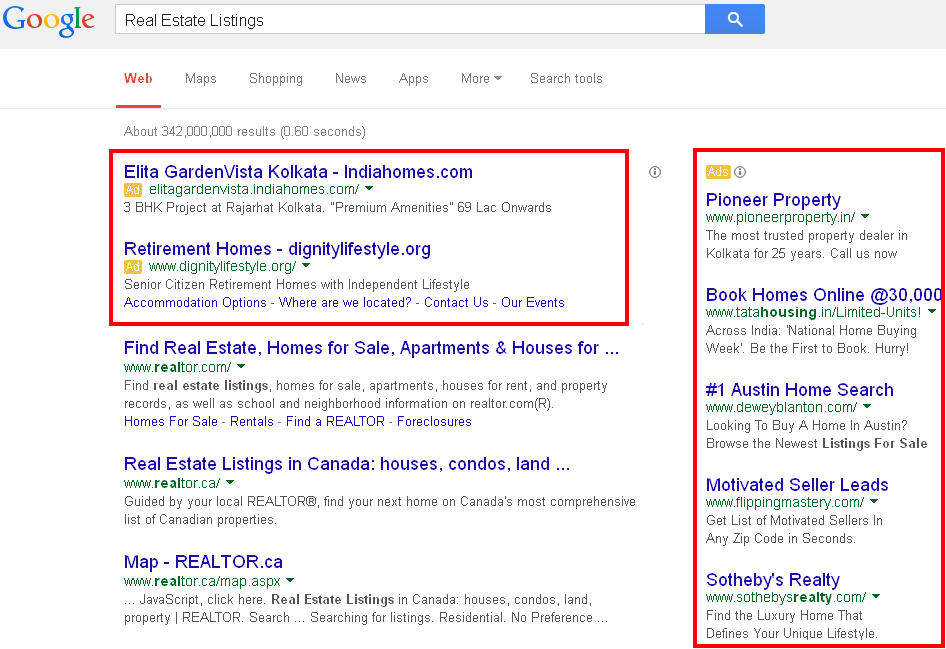The image size is (946, 649).
Task: Click the blue search magnifying glass button
Action: pos(734,19)
